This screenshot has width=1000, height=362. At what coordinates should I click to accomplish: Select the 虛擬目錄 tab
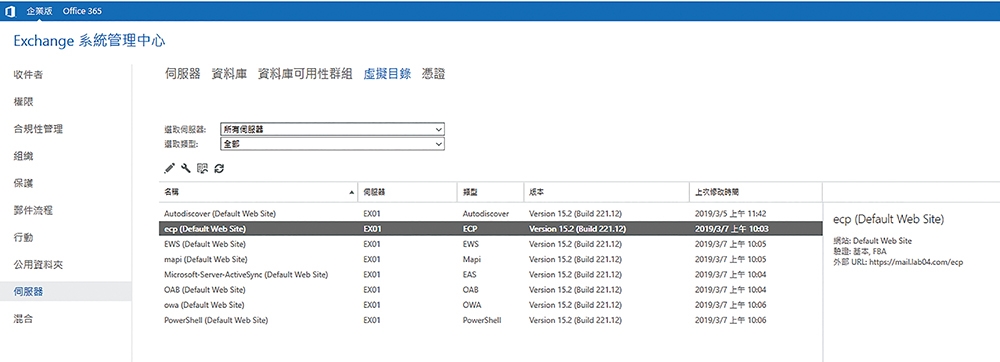tap(387, 74)
